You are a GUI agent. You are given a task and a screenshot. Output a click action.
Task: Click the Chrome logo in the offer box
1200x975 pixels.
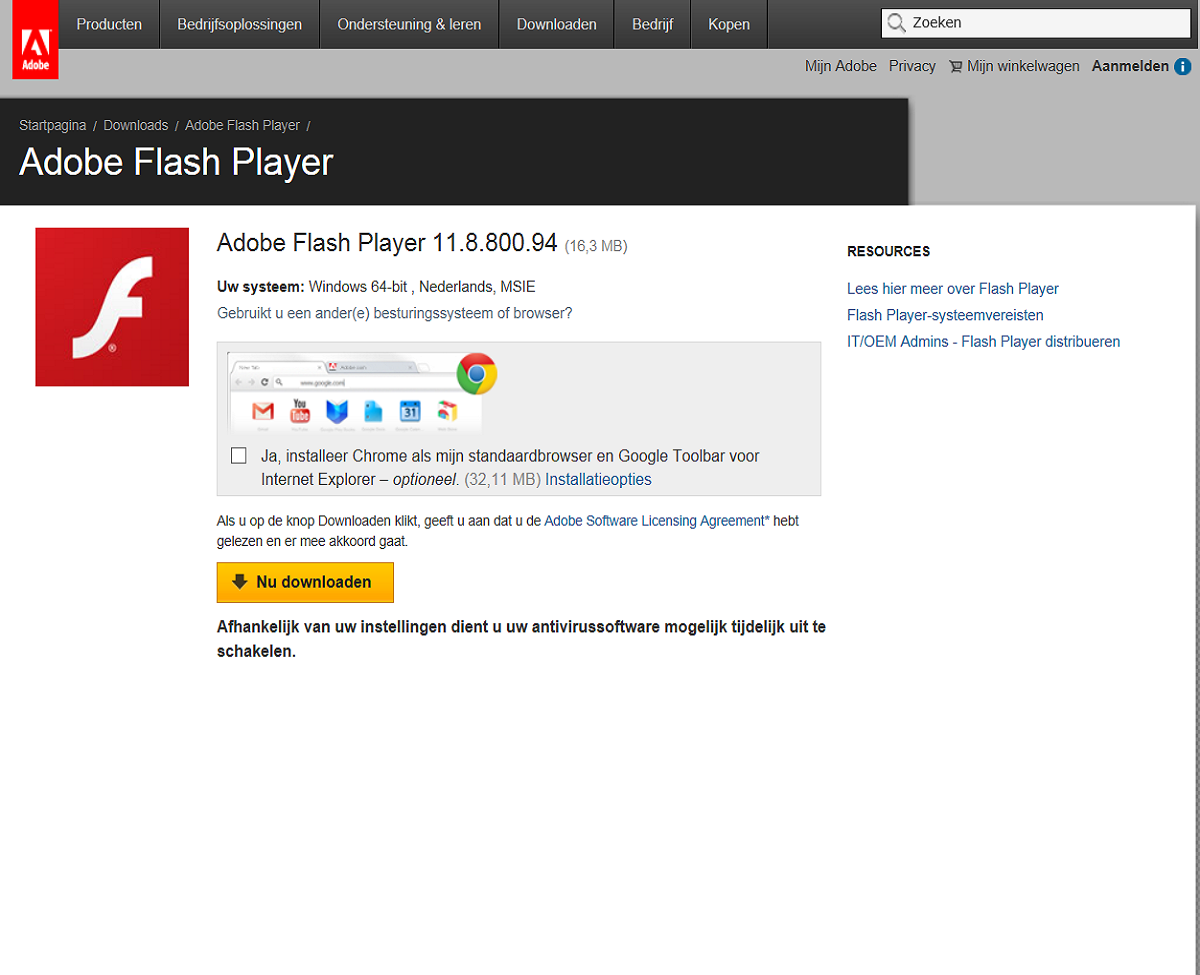coord(477,374)
